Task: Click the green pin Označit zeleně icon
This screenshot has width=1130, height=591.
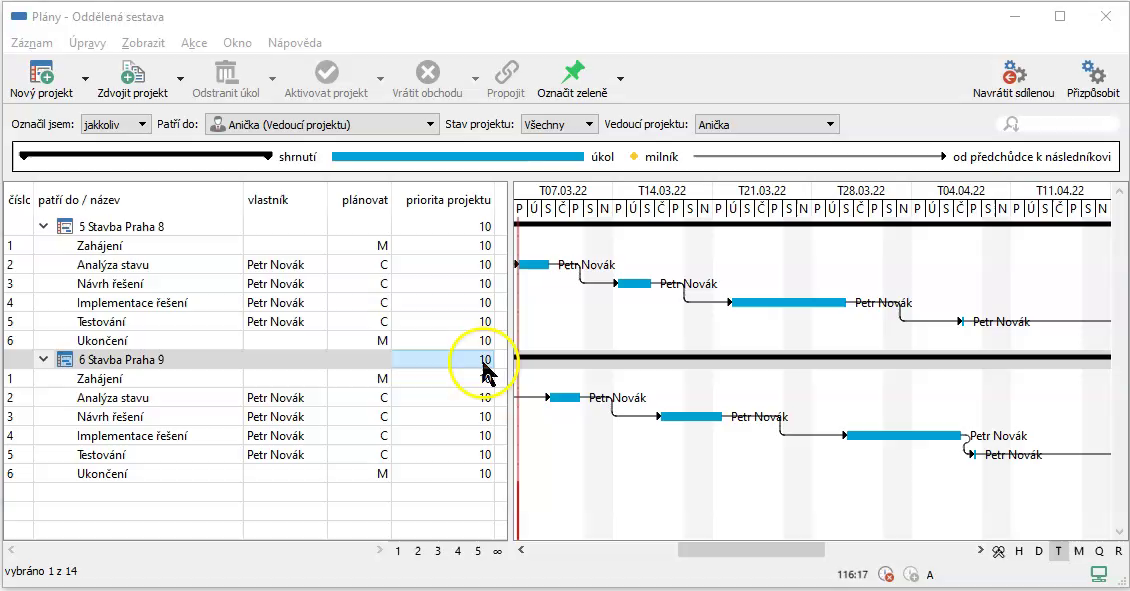Action: [x=572, y=73]
